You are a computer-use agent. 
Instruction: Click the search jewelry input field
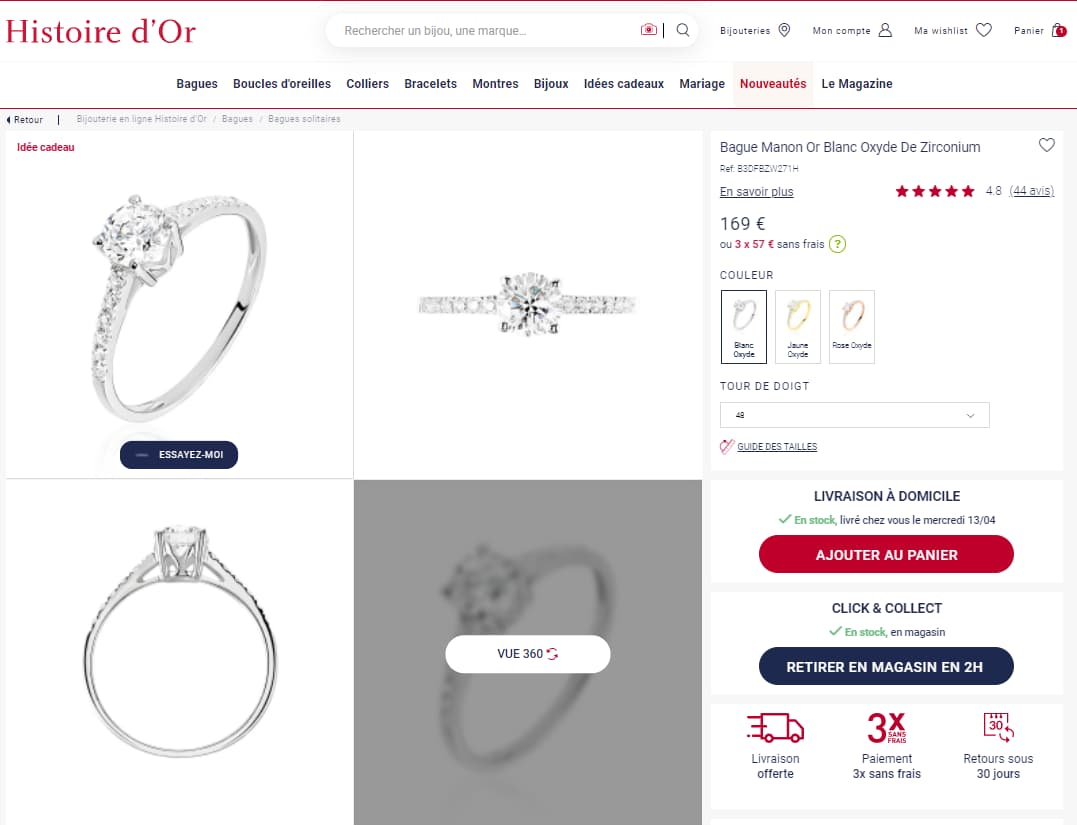pos(488,30)
